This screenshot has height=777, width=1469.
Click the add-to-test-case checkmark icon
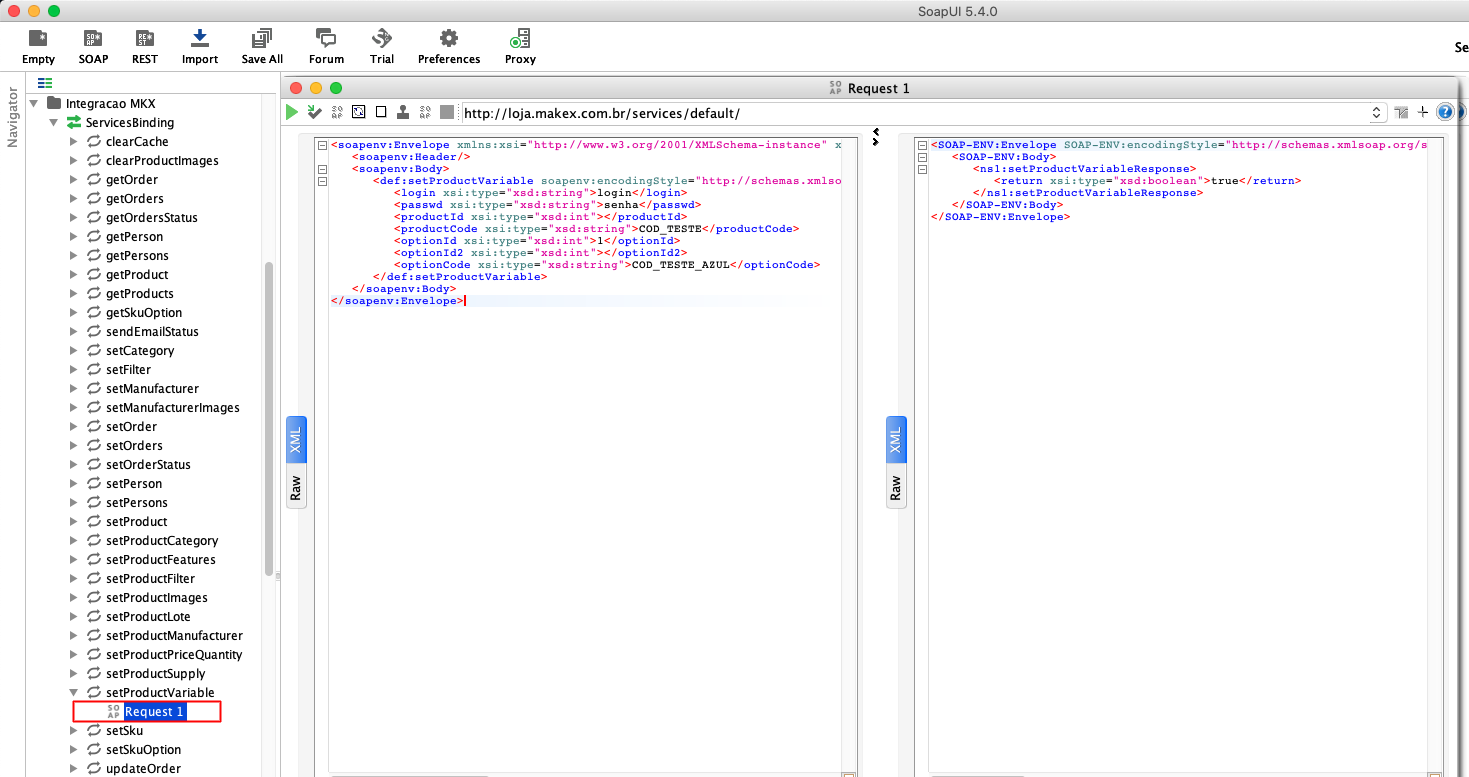(315, 112)
